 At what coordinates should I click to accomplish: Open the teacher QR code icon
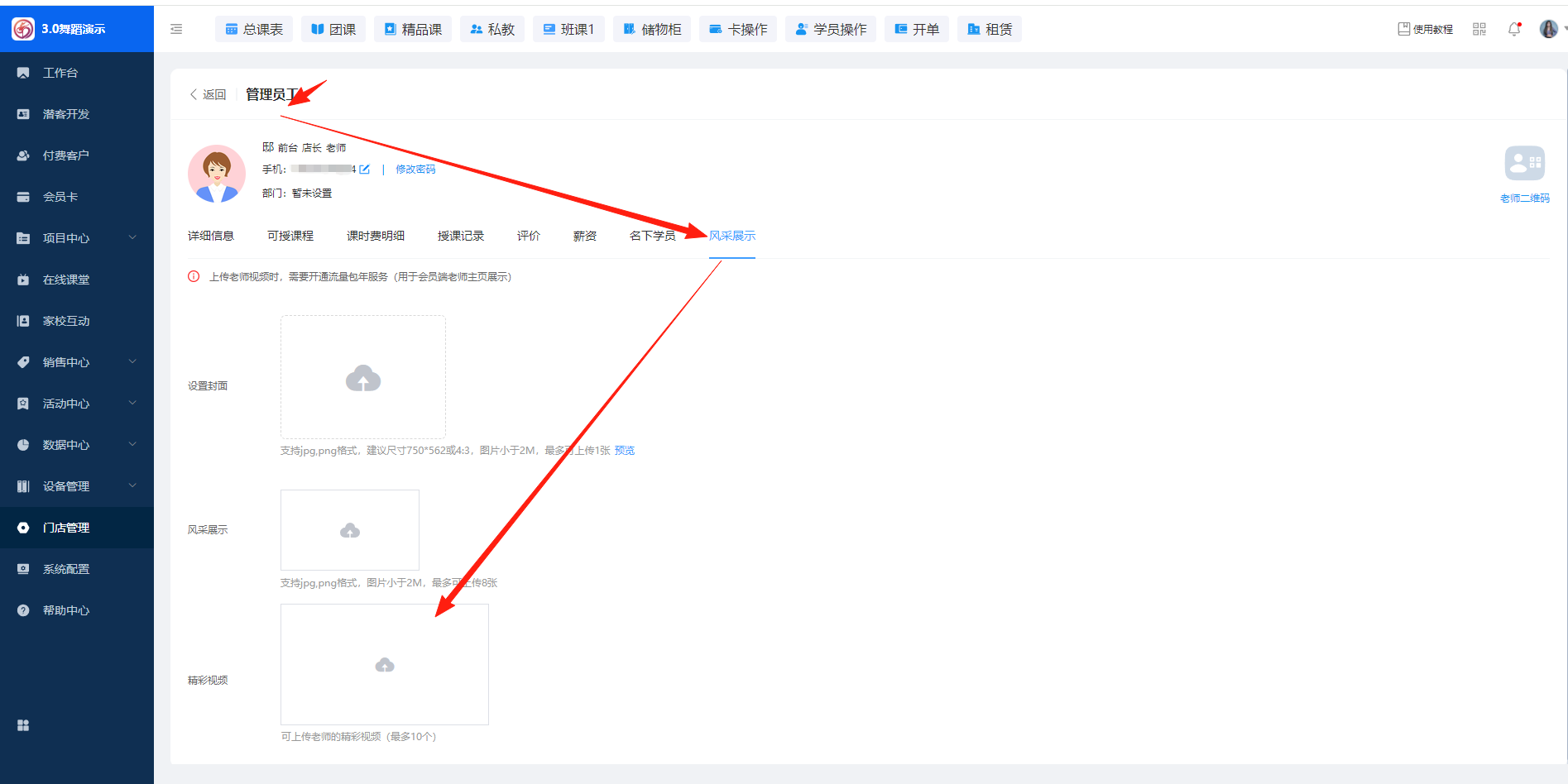click(x=1524, y=163)
